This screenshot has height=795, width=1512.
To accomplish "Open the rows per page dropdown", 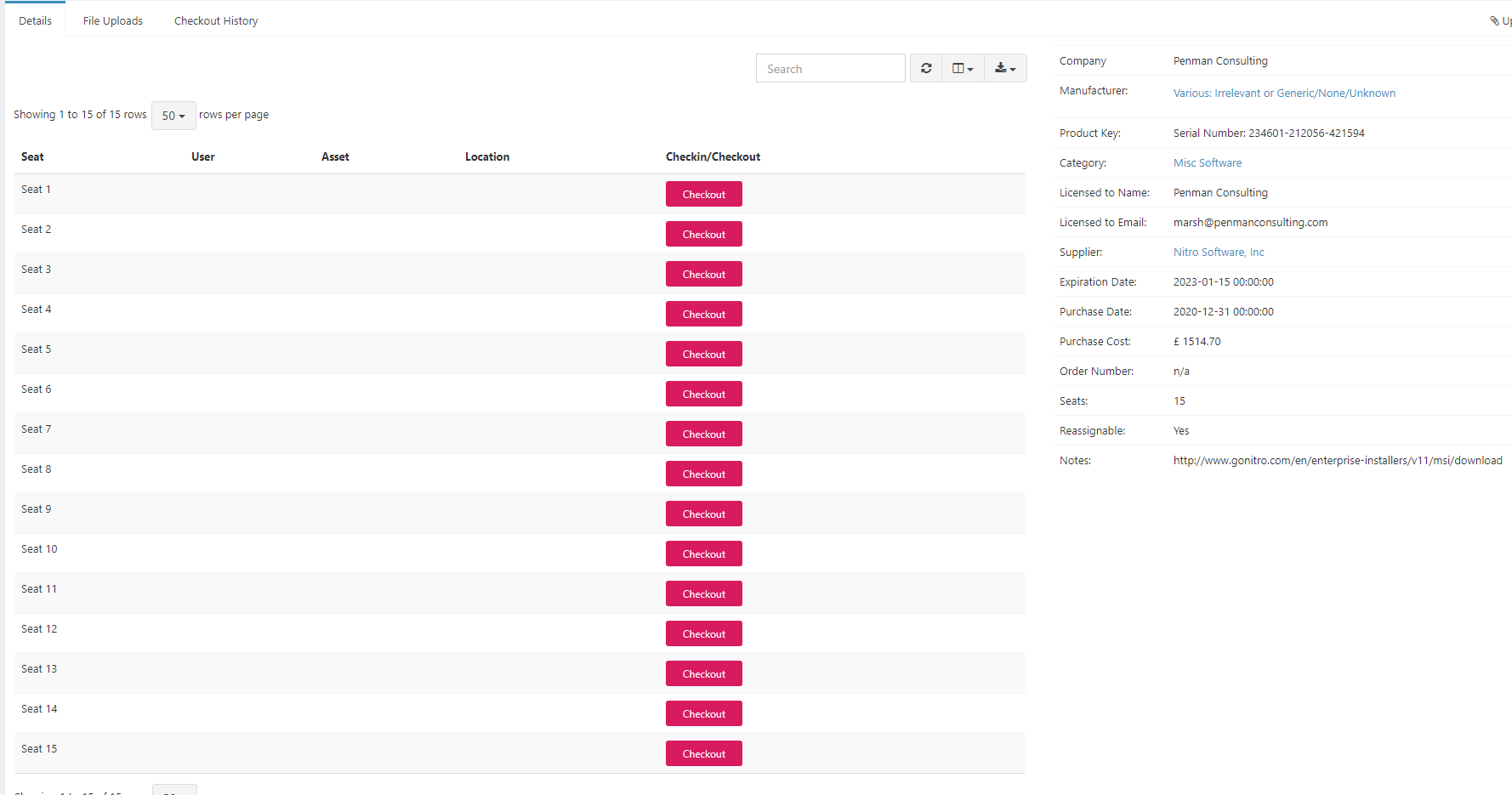I will coord(173,115).
